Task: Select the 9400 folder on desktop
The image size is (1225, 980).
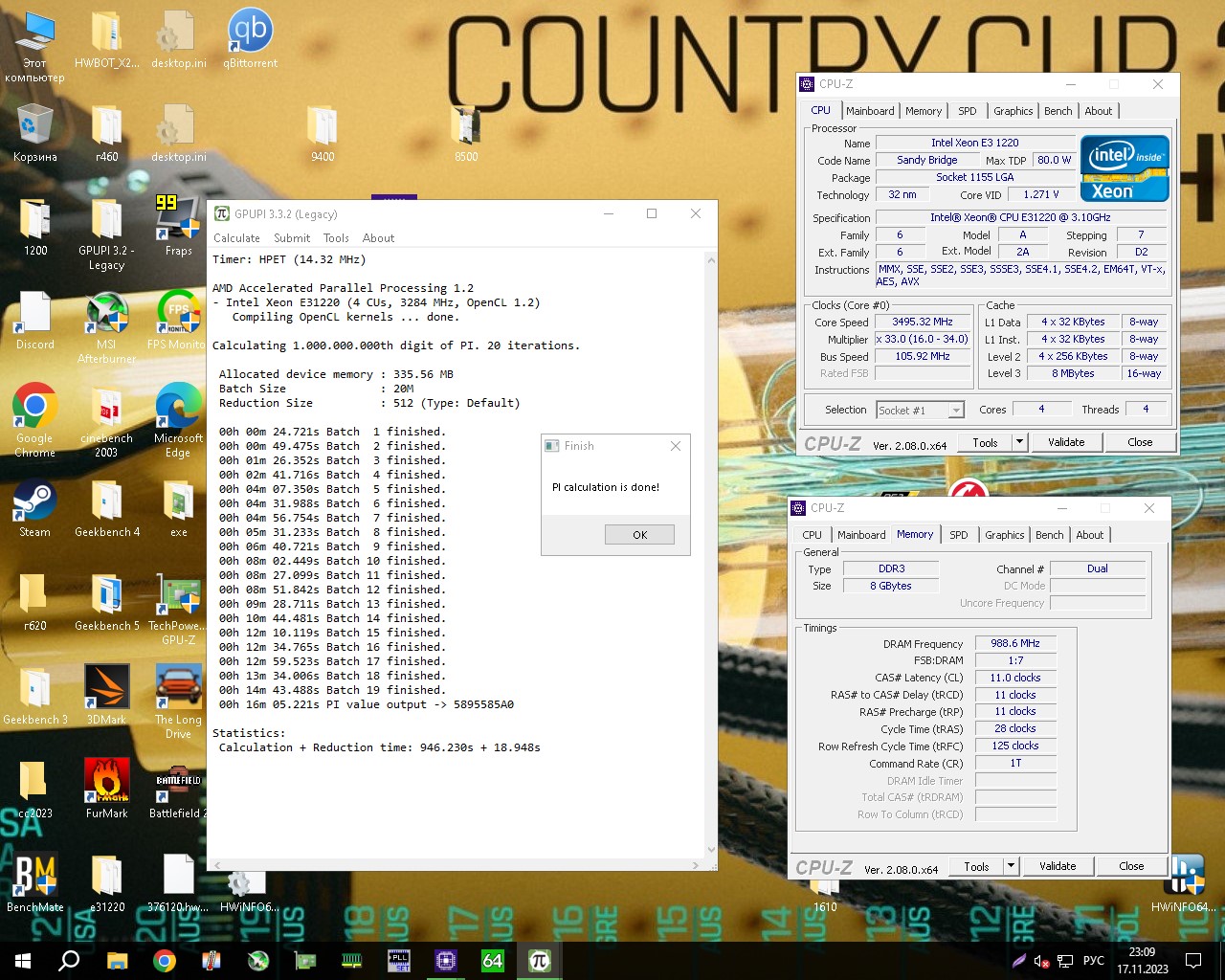Action: tap(323, 134)
